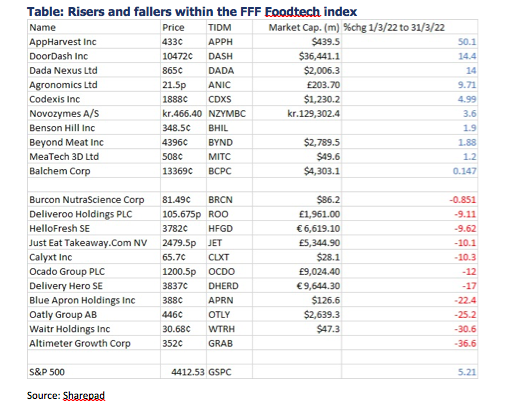Select Just Eat Takeaway.Com NV row name
The width and height of the screenshot is (525, 410).
pyautogui.click(x=88, y=243)
